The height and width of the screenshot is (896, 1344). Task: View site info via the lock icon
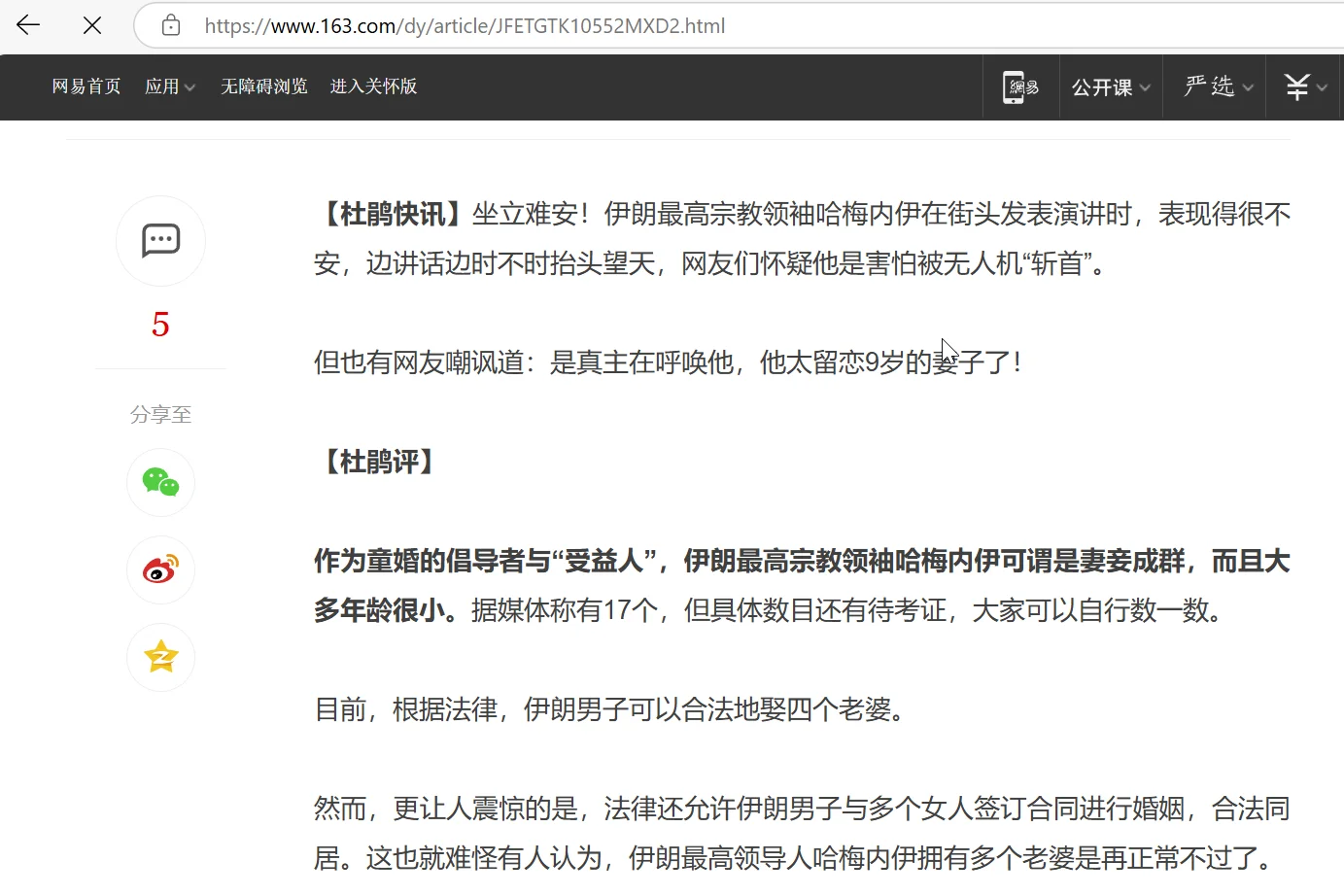pyautogui.click(x=171, y=25)
